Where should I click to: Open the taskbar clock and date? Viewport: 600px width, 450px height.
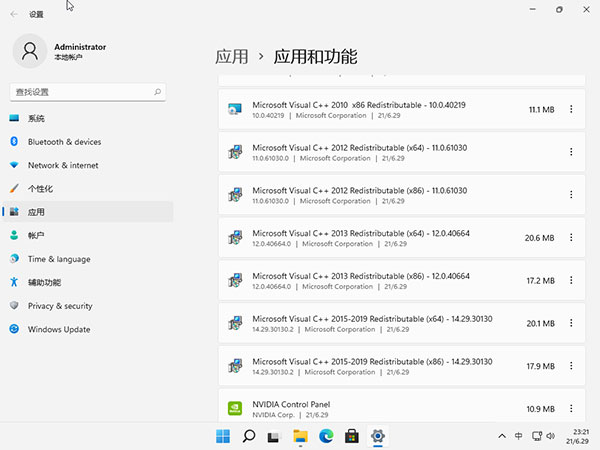(x=577, y=436)
